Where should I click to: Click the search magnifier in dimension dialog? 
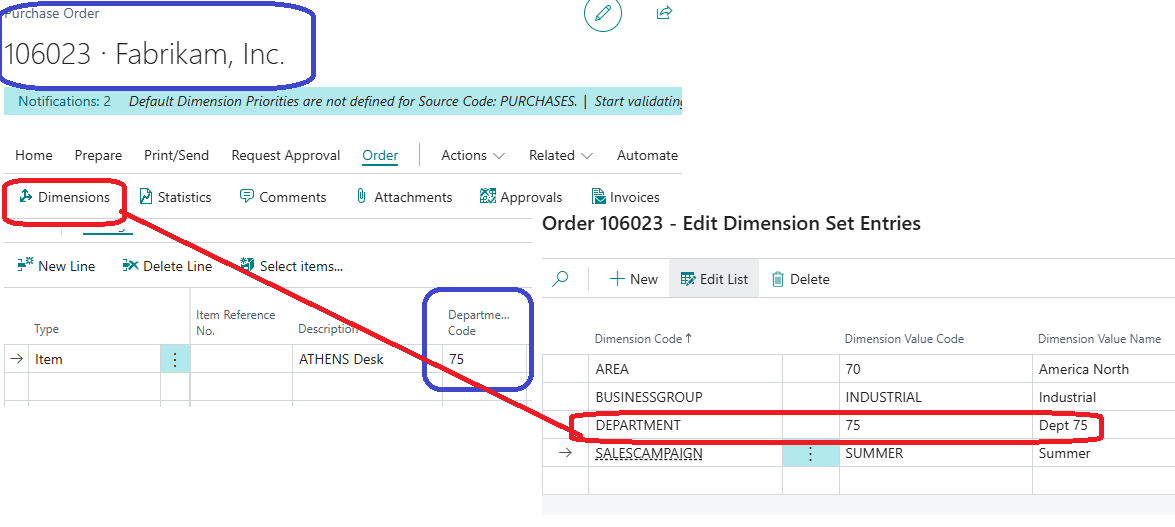point(560,279)
